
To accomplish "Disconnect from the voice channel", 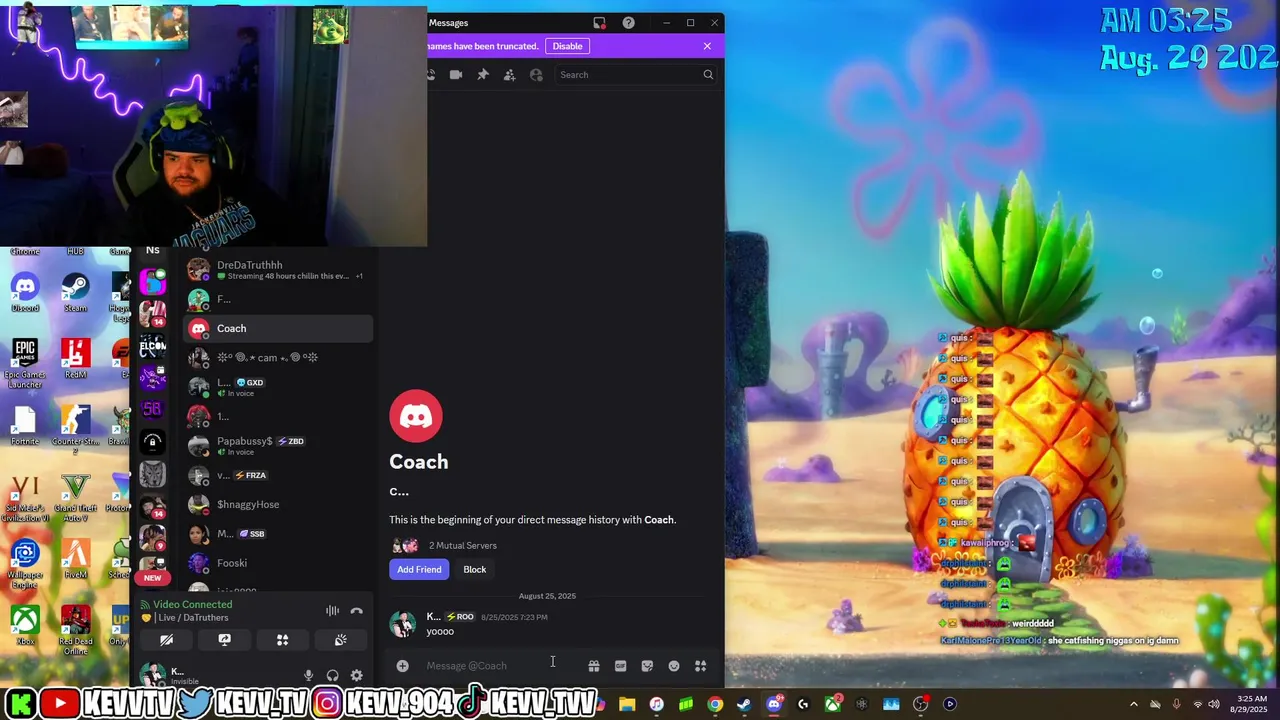I will pos(356,611).
